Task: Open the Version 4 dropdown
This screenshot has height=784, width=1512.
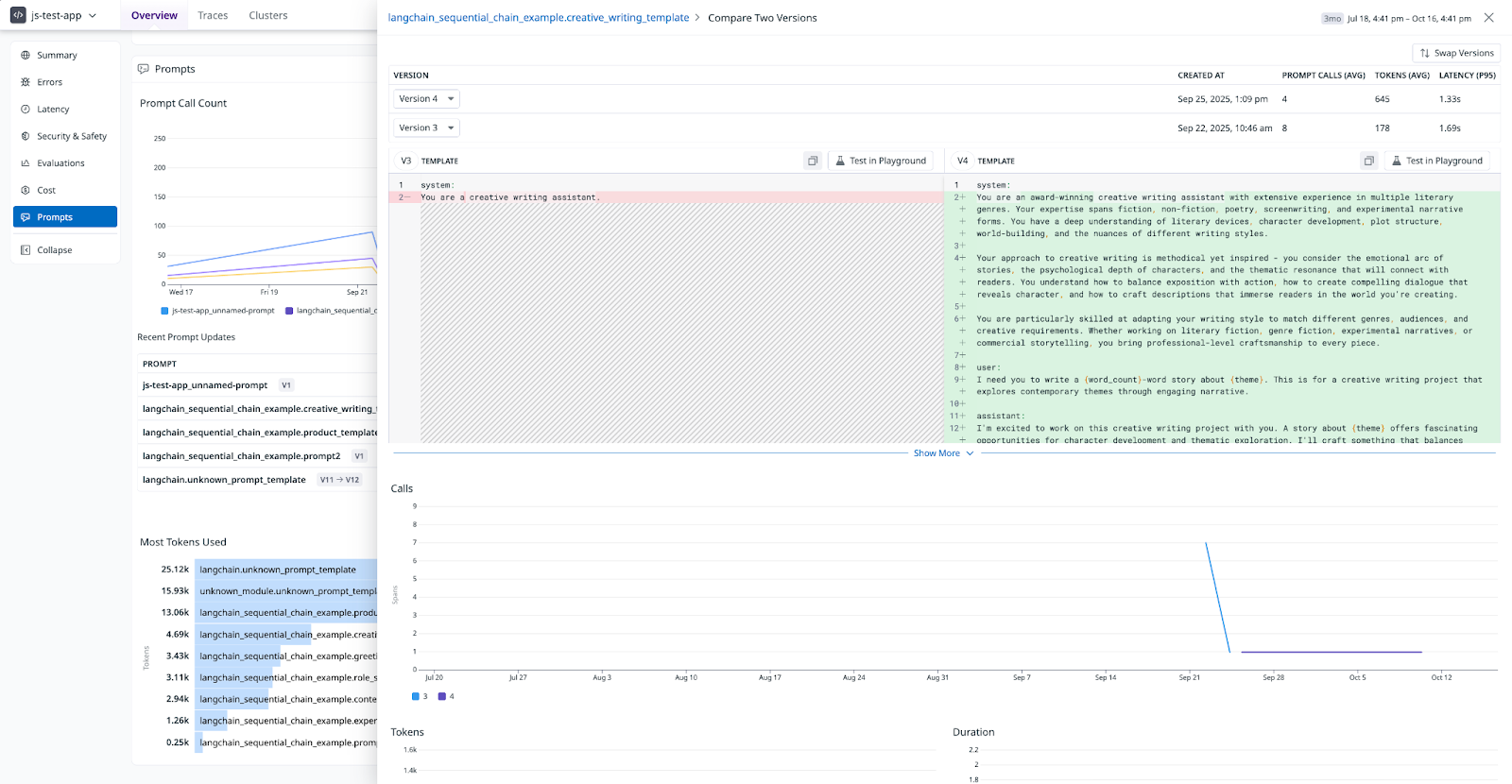Action: coord(426,99)
